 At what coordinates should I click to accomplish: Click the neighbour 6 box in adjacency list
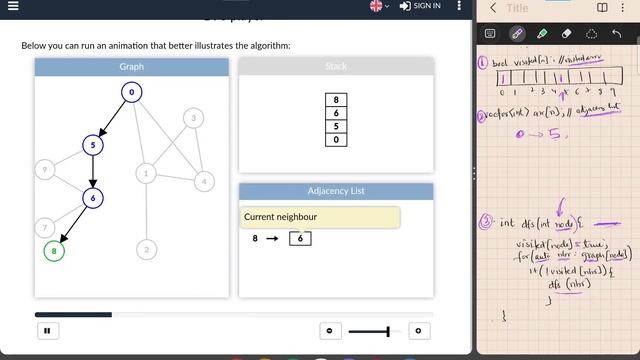300,238
